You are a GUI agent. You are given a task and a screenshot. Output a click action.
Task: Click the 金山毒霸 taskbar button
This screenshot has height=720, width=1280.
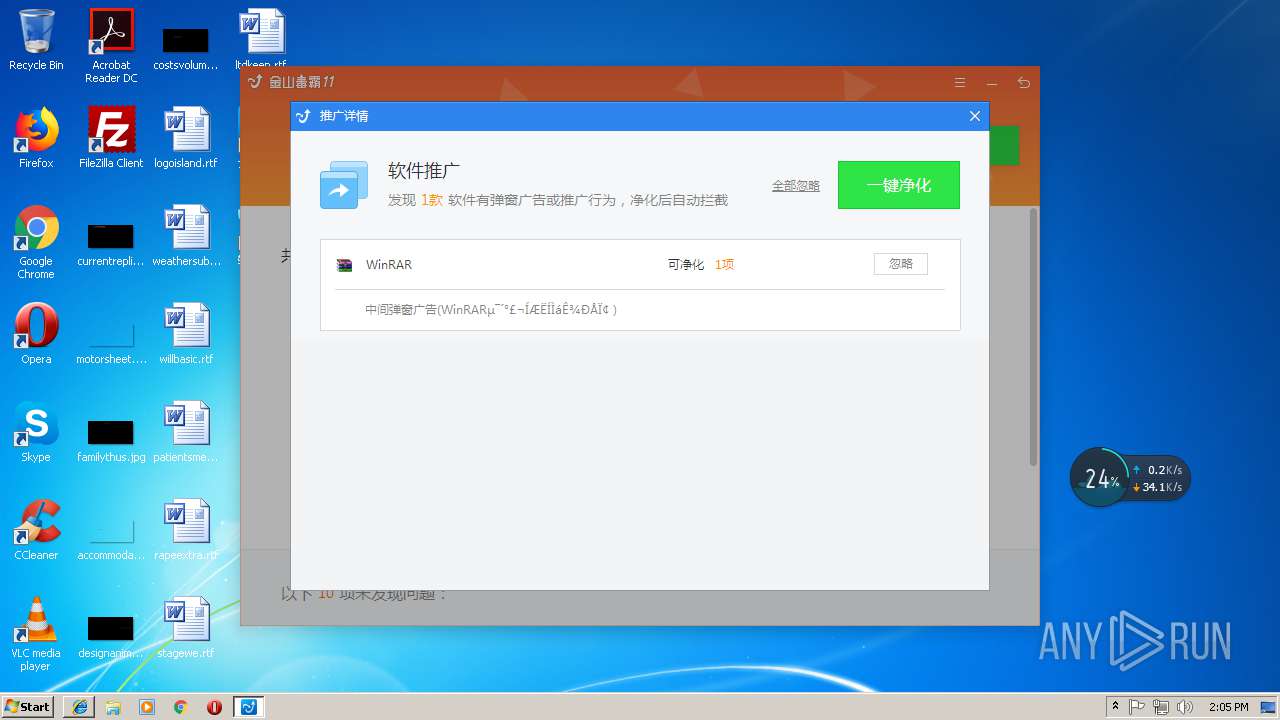(x=248, y=707)
